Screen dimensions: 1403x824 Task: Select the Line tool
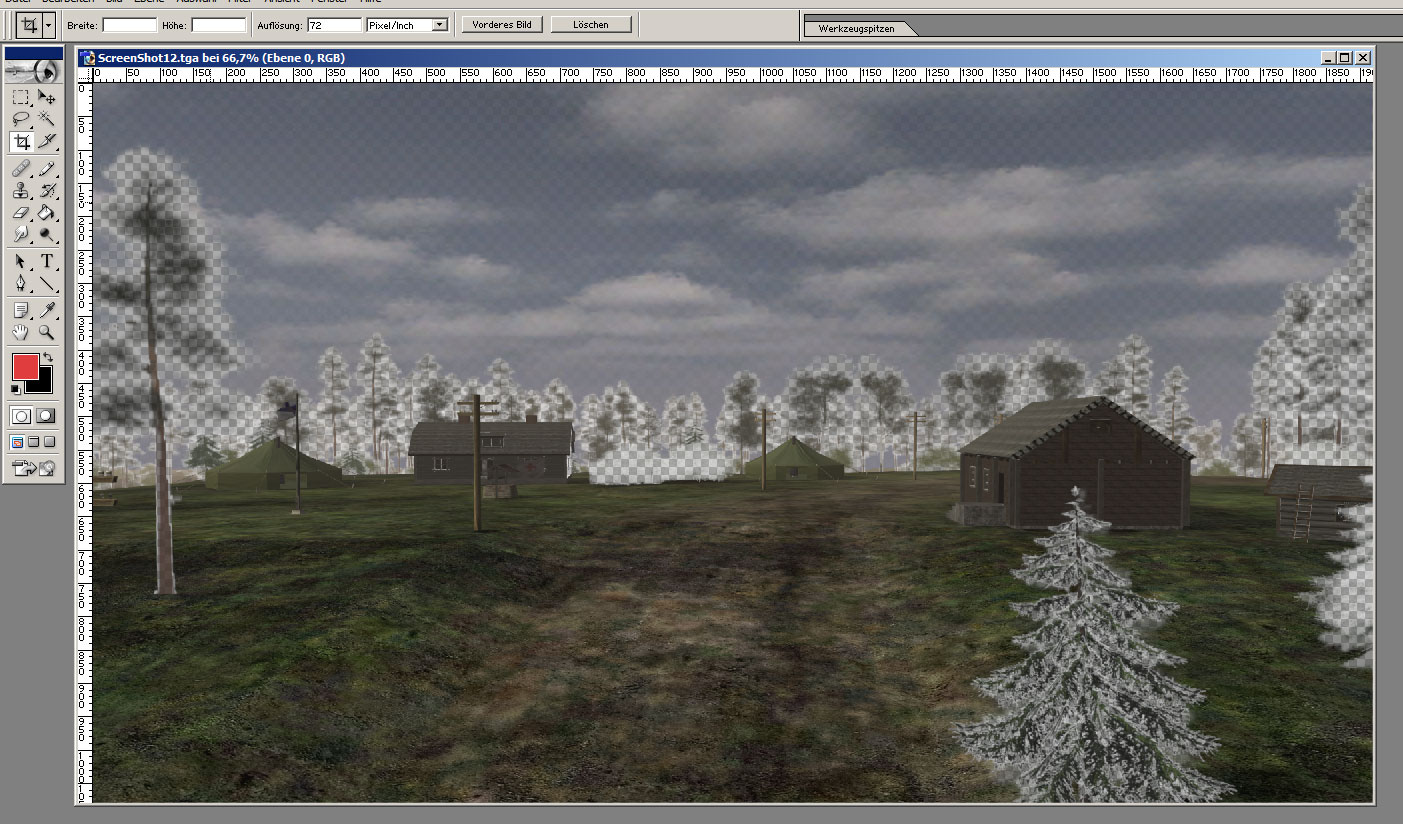pyautogui.click(x=46, y=283)
